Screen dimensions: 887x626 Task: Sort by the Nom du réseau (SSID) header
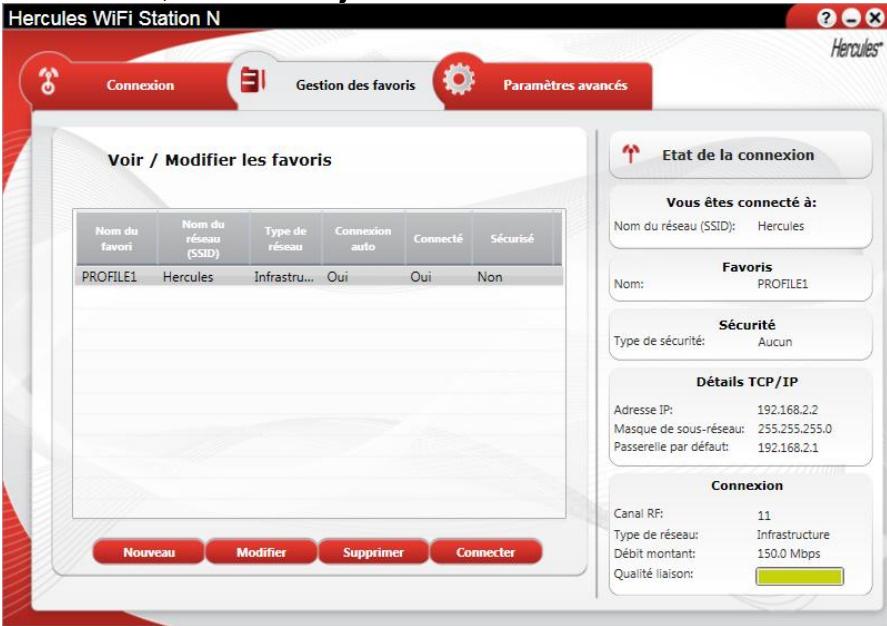pos(203,239)
